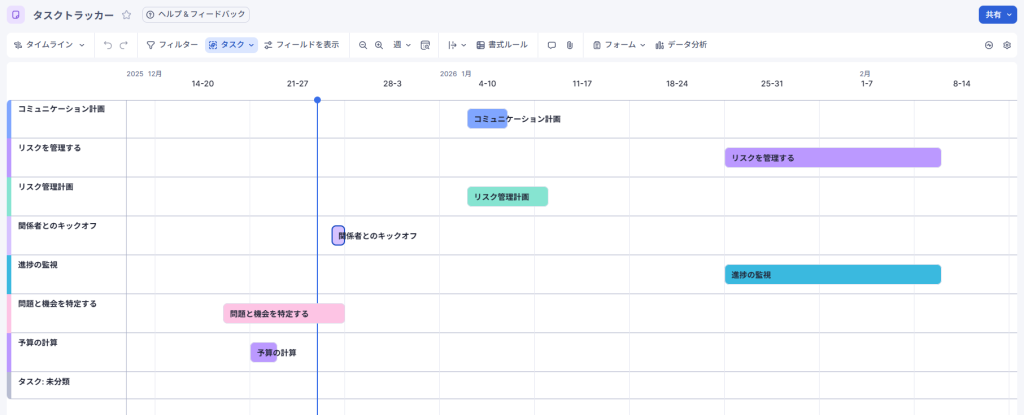
Task: Expand the 週 time scale dropdown
Action: [x=402, y=45]
